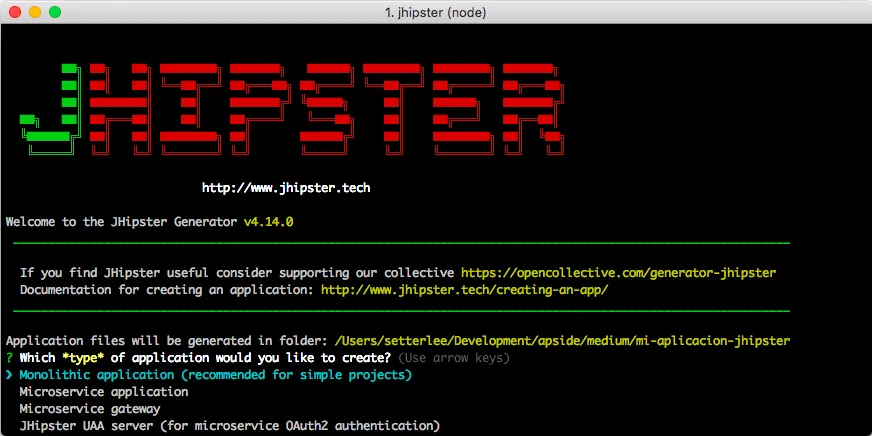
Task: Close the jhipster terminal window
Action: point(15,12)
